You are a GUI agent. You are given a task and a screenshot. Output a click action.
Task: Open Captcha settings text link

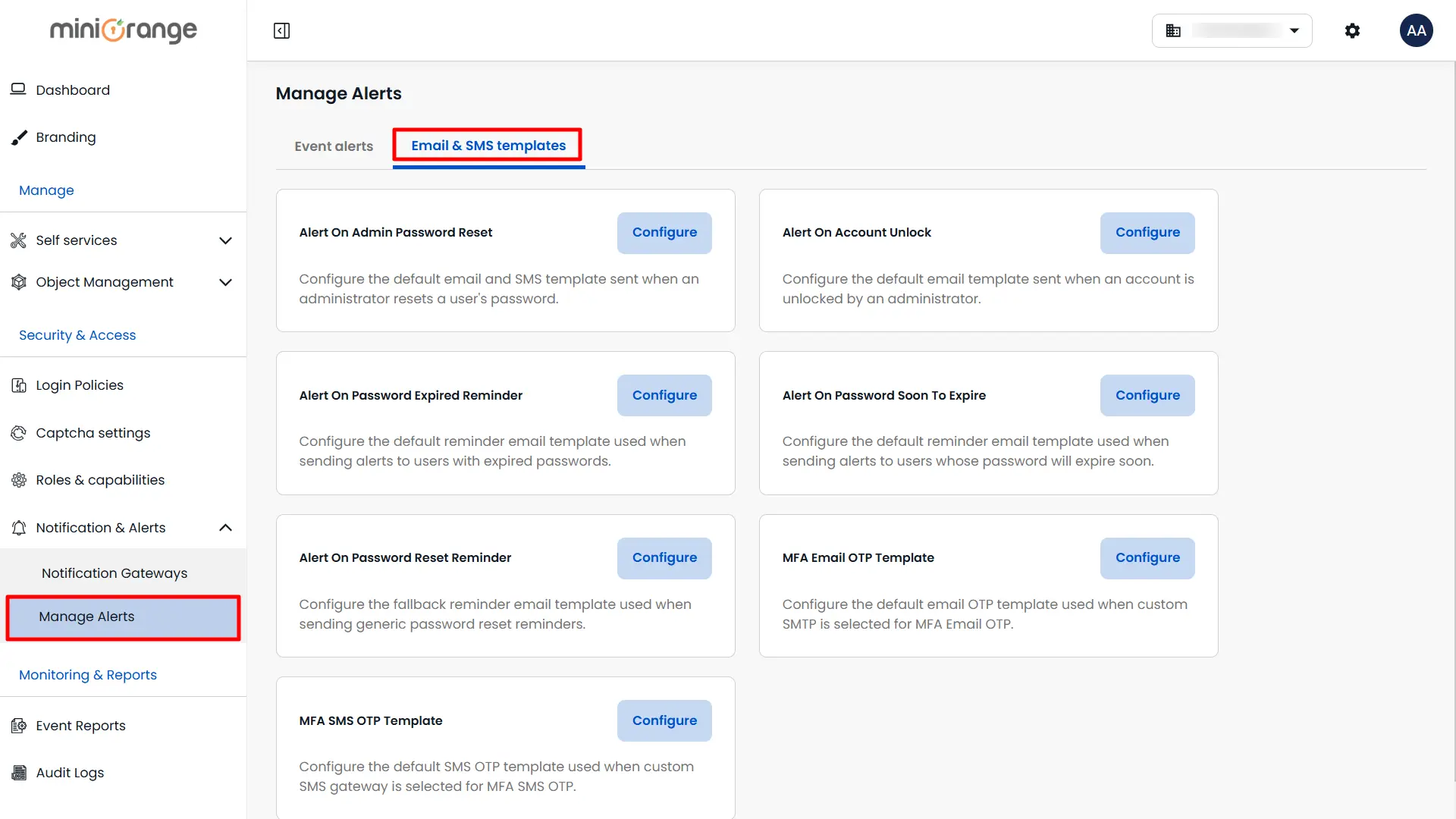click(93, 433)
